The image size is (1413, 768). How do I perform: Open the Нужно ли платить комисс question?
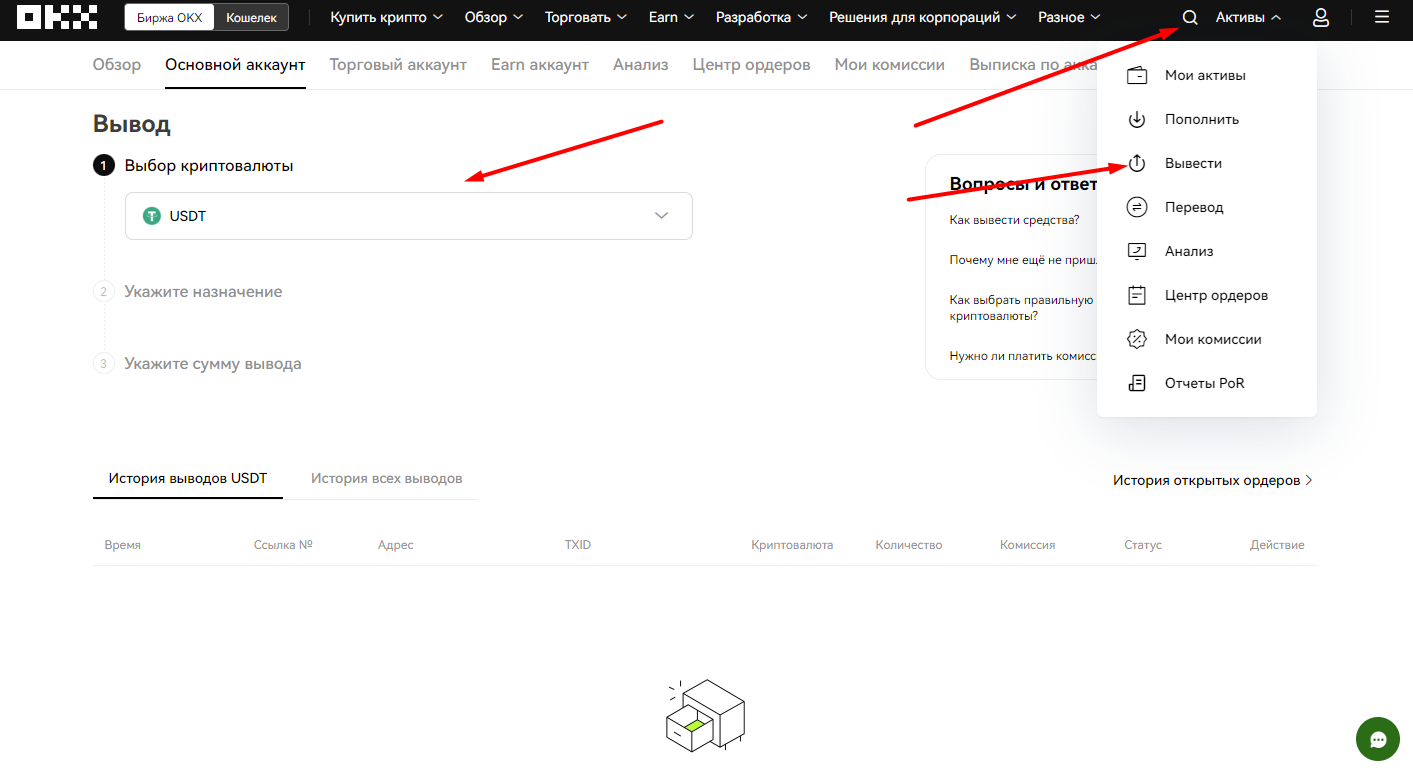coord(1023,355)
